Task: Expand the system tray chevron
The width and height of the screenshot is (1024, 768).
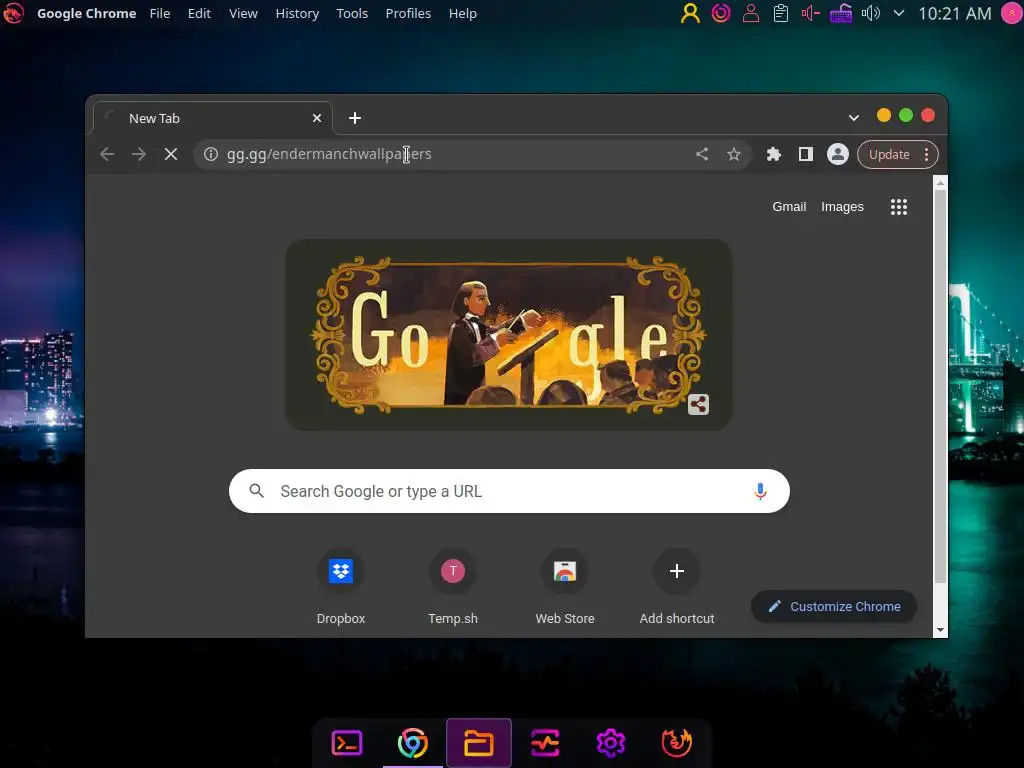Action: tap(899, 13)
